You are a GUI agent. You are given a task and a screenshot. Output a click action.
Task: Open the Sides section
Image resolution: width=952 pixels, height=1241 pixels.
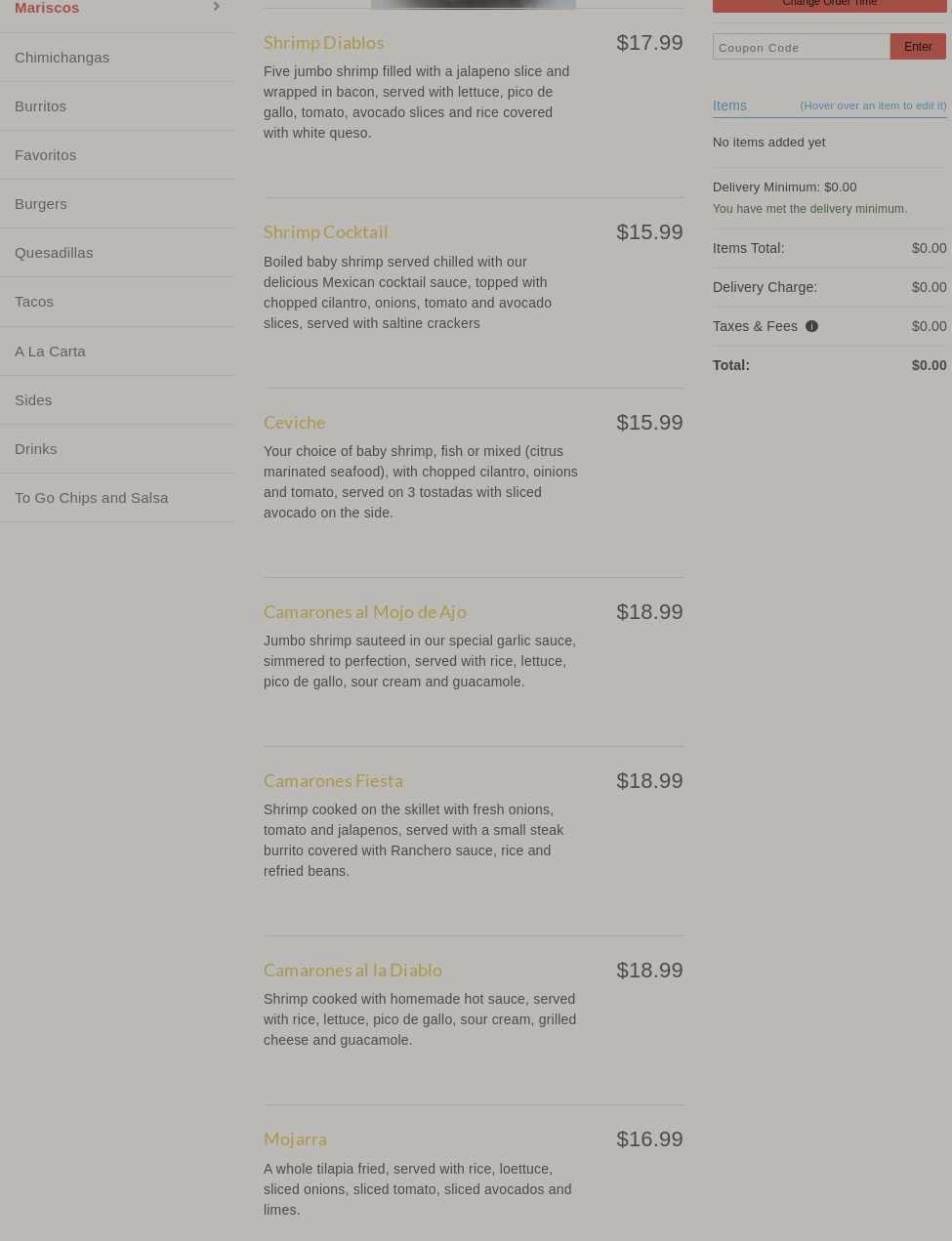point(33,399)
